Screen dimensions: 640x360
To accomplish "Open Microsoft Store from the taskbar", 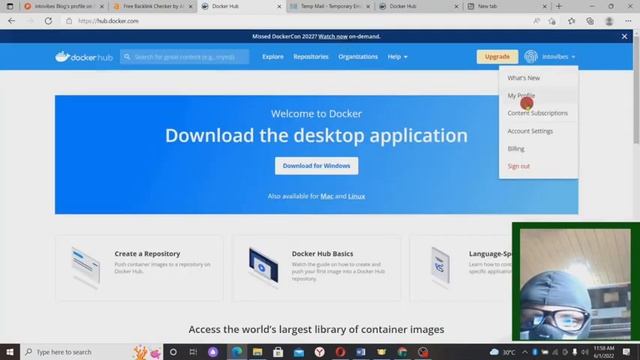I will coord(278,352).
